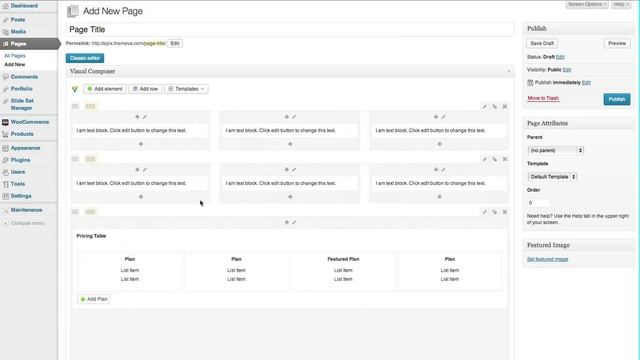The height and width of the screenshot is (360, 640).
Task: Edit the Public visibility link
Action: point(567,70)
